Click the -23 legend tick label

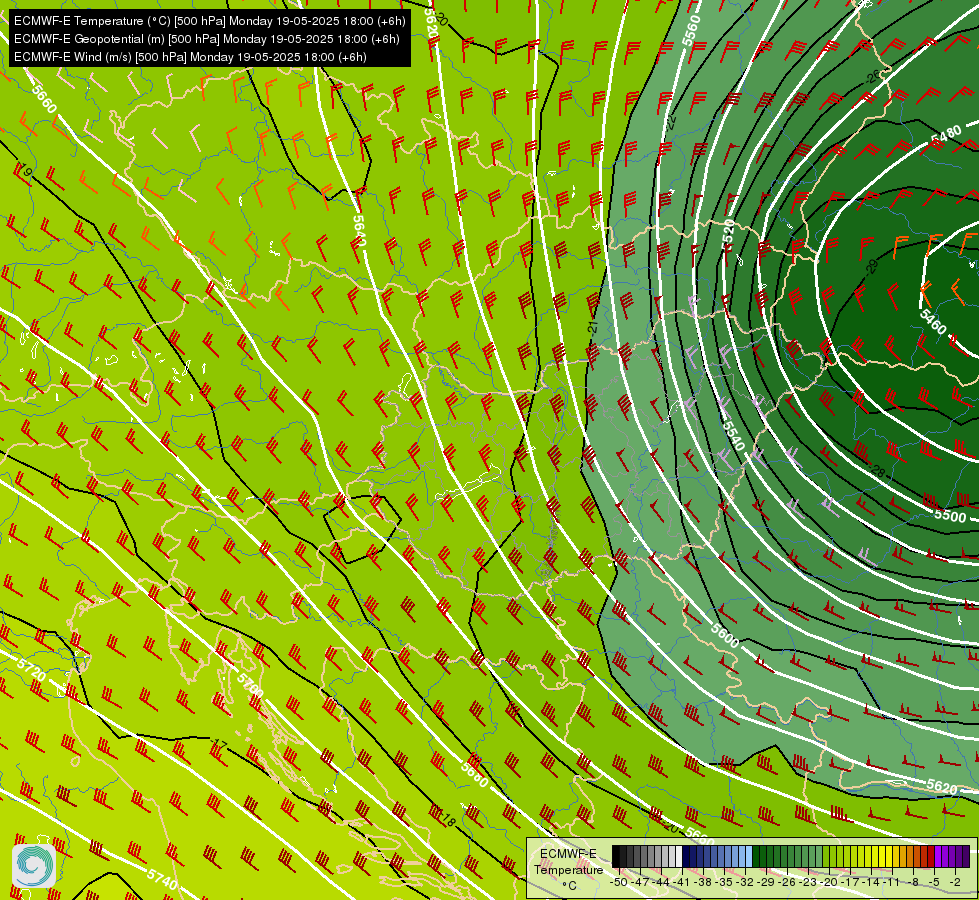tap(808, 882)
